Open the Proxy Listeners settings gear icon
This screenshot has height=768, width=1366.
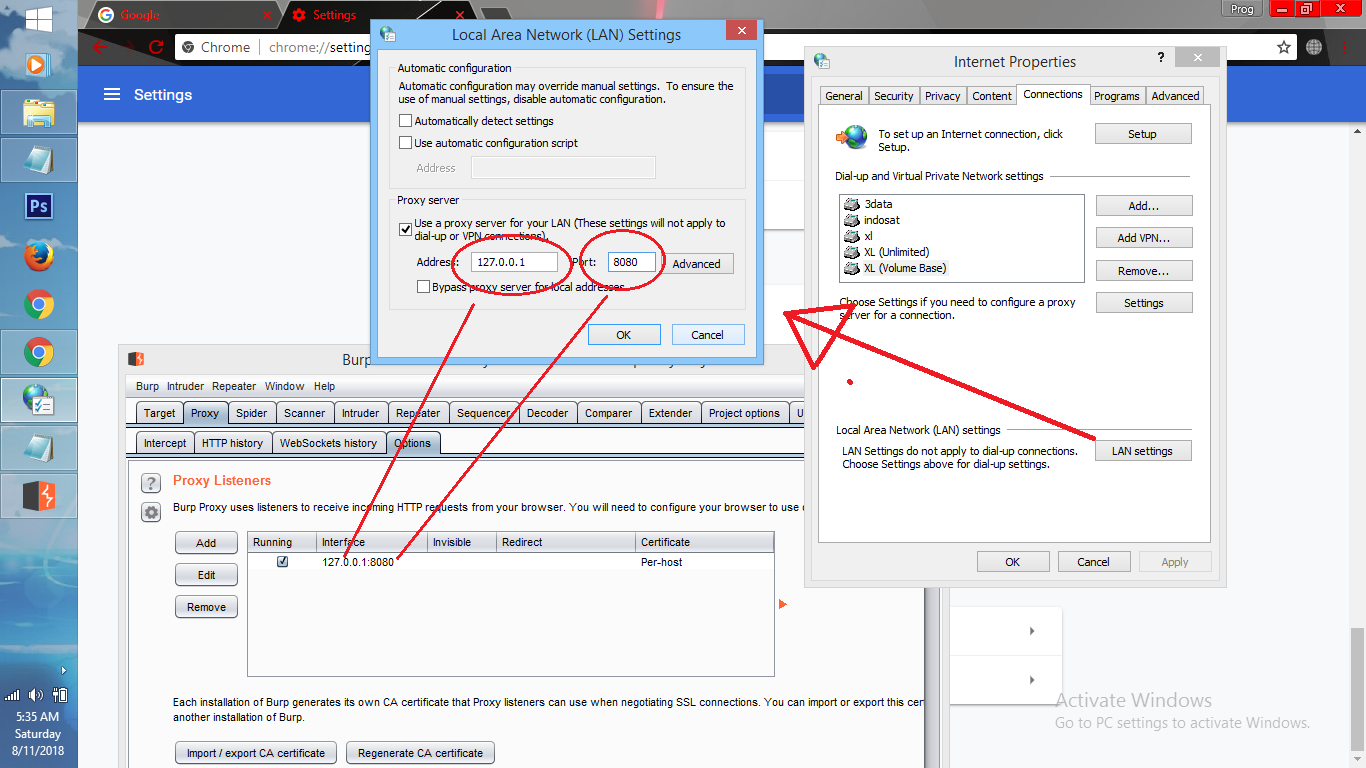(x=150, y=512)
